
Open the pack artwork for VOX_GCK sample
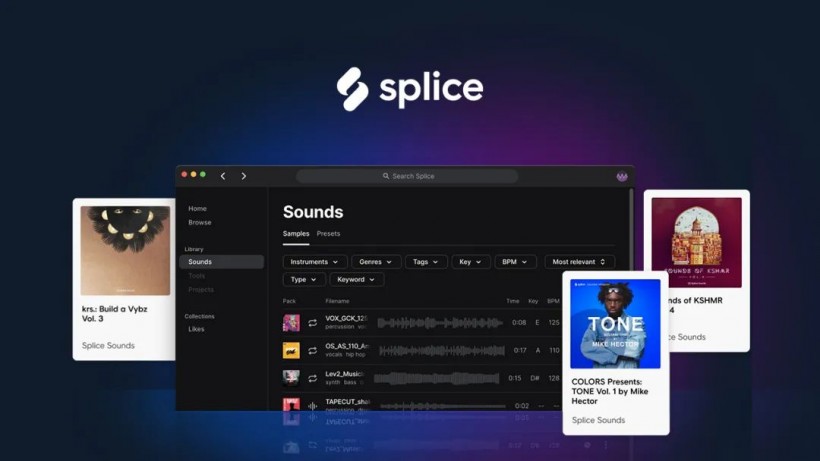tap(291, 323)
